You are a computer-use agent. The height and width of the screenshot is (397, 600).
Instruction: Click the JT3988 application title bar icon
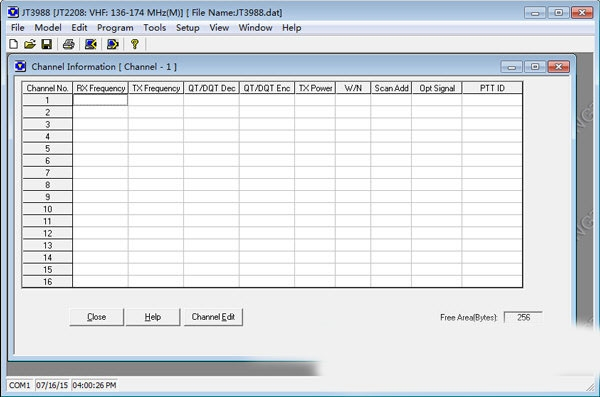[x=13, y=12]
